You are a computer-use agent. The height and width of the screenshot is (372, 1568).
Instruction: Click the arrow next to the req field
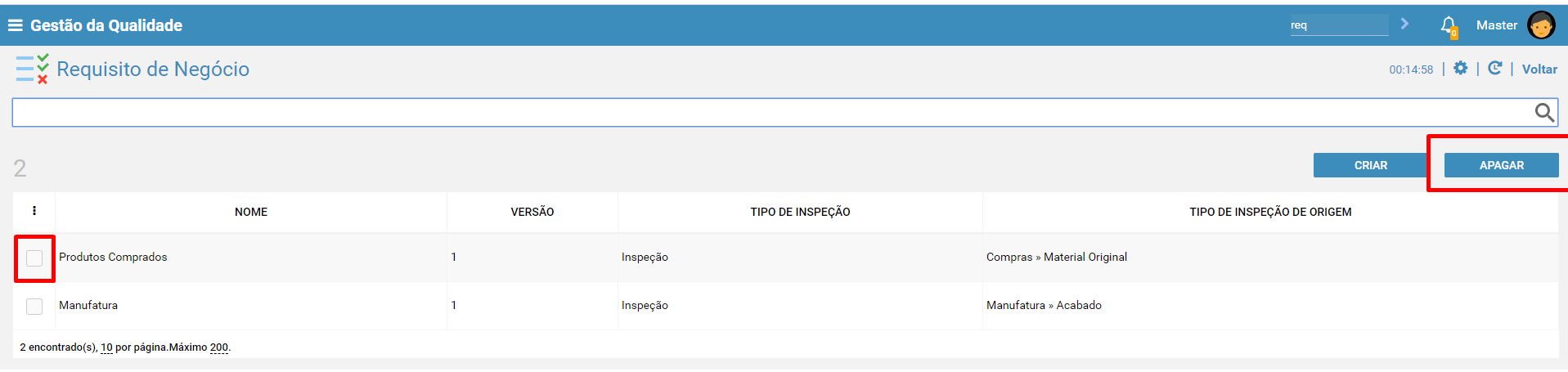click(x=1404, y=24)
